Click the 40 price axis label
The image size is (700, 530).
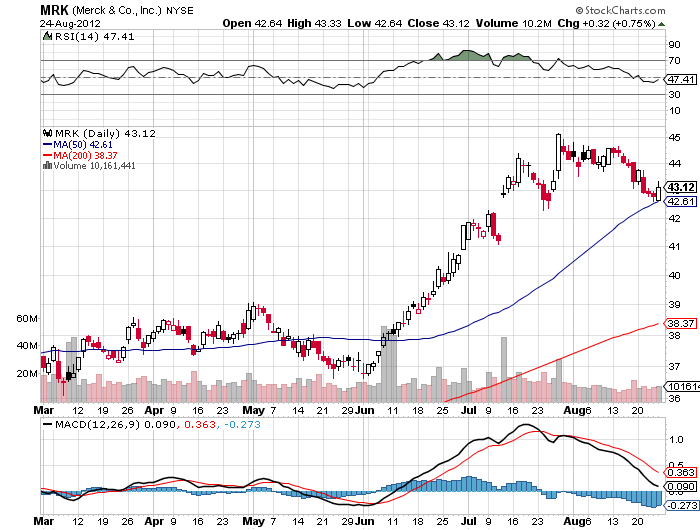[674, 275]
